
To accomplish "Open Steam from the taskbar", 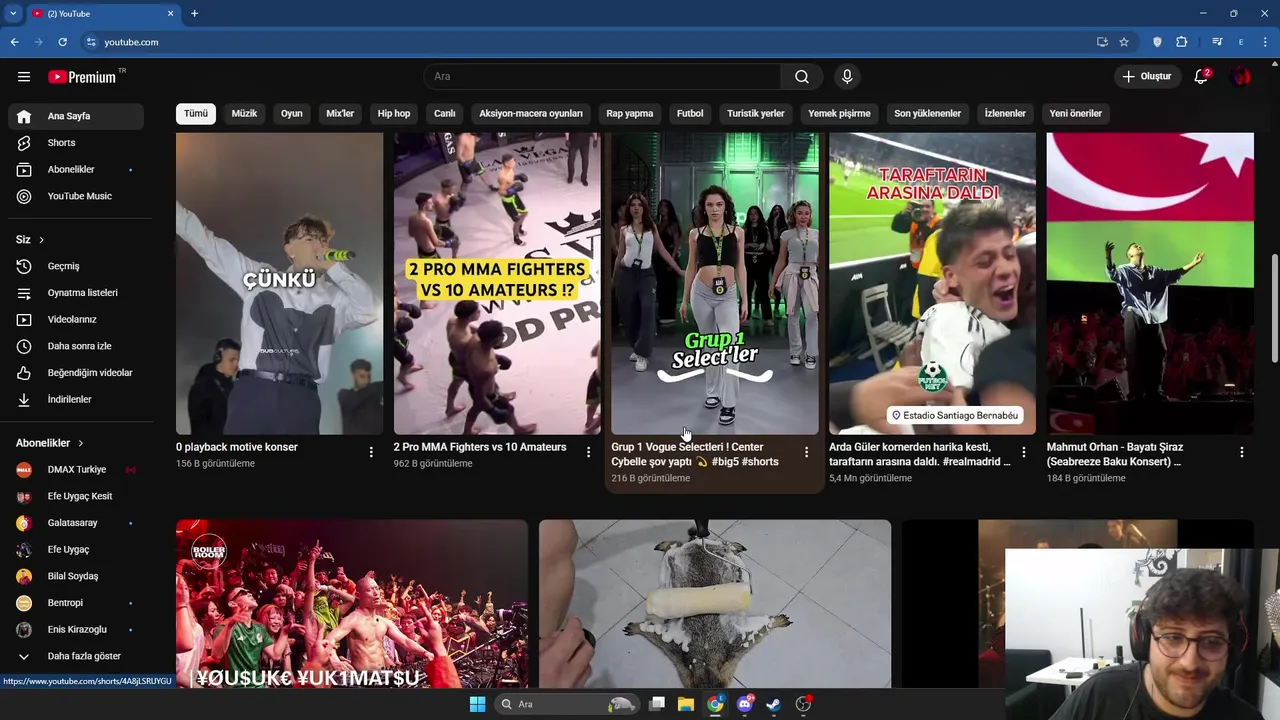I will [774, 704].
